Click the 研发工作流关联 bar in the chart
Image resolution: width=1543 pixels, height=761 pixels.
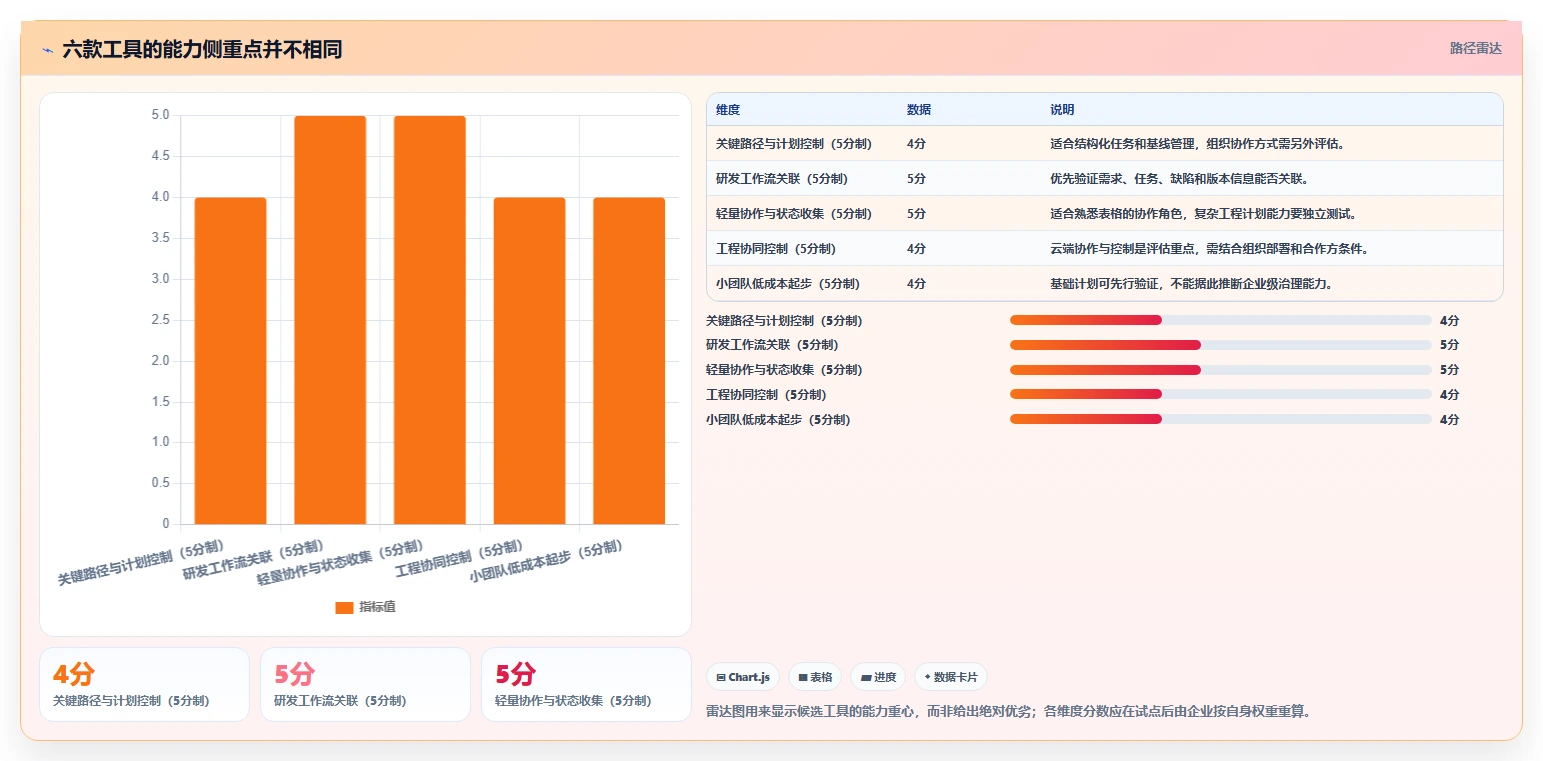coord(330,320)
